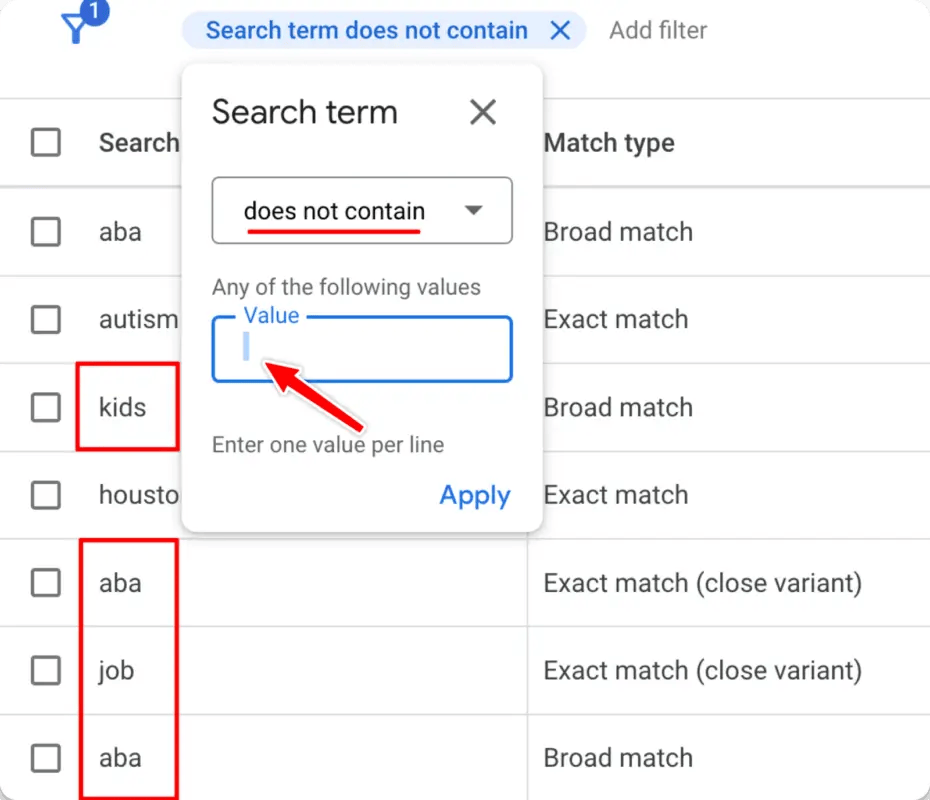Check the box next to 'houston'
The width and height of the screenshot is (930, 800).
[46, 494]
